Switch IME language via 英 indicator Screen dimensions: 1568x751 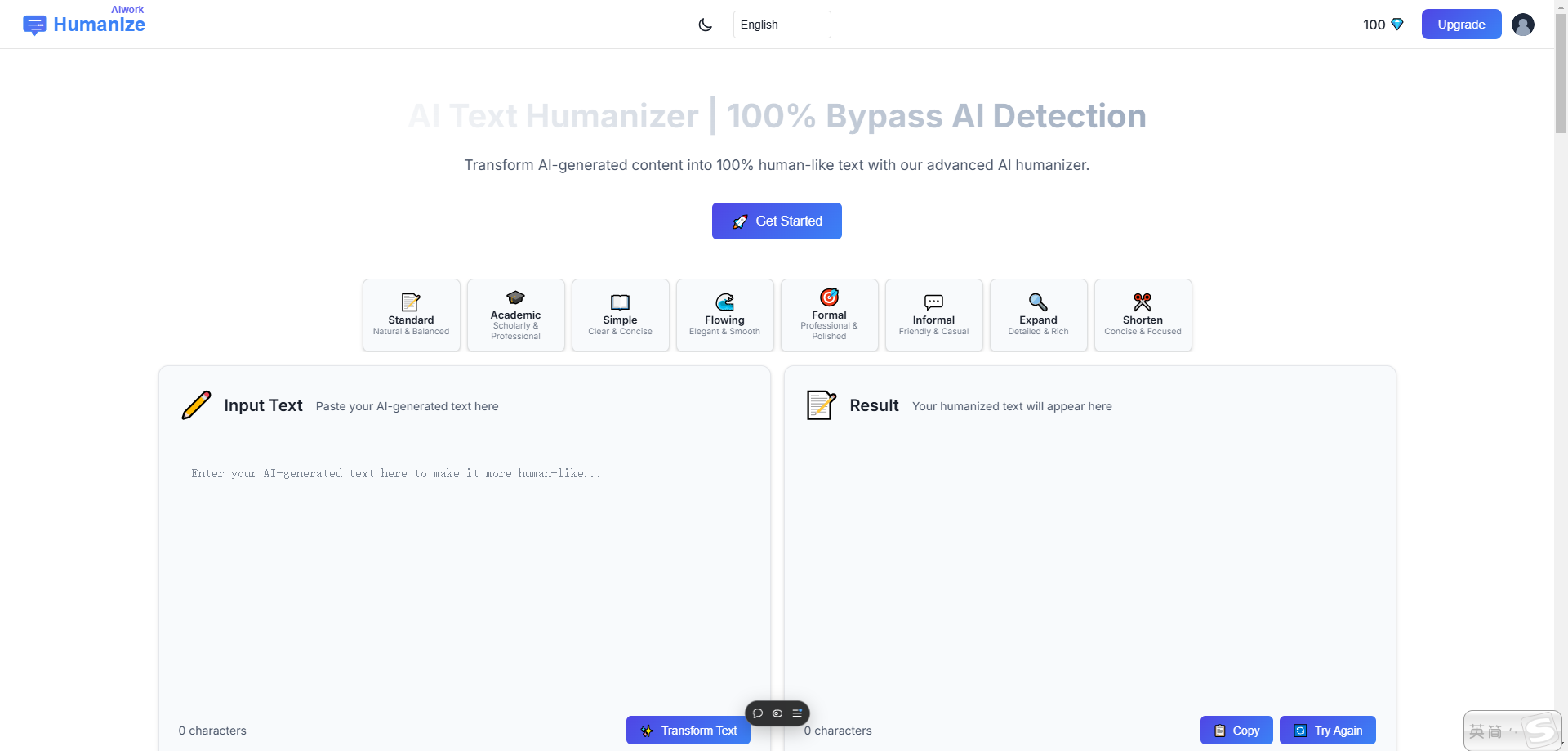(1477, 731)
